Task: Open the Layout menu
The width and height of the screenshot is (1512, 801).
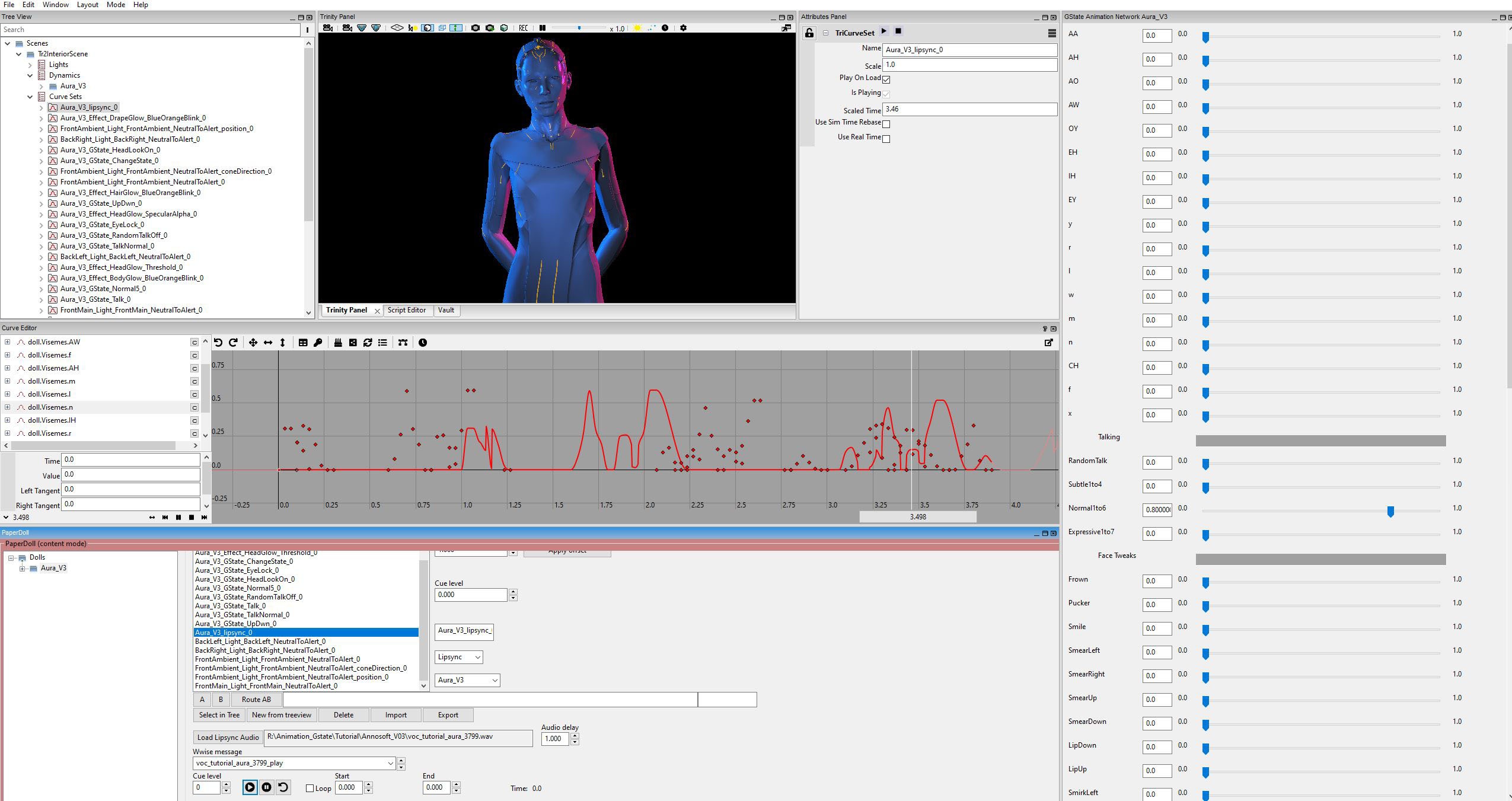Action: (x=87, y=5)
